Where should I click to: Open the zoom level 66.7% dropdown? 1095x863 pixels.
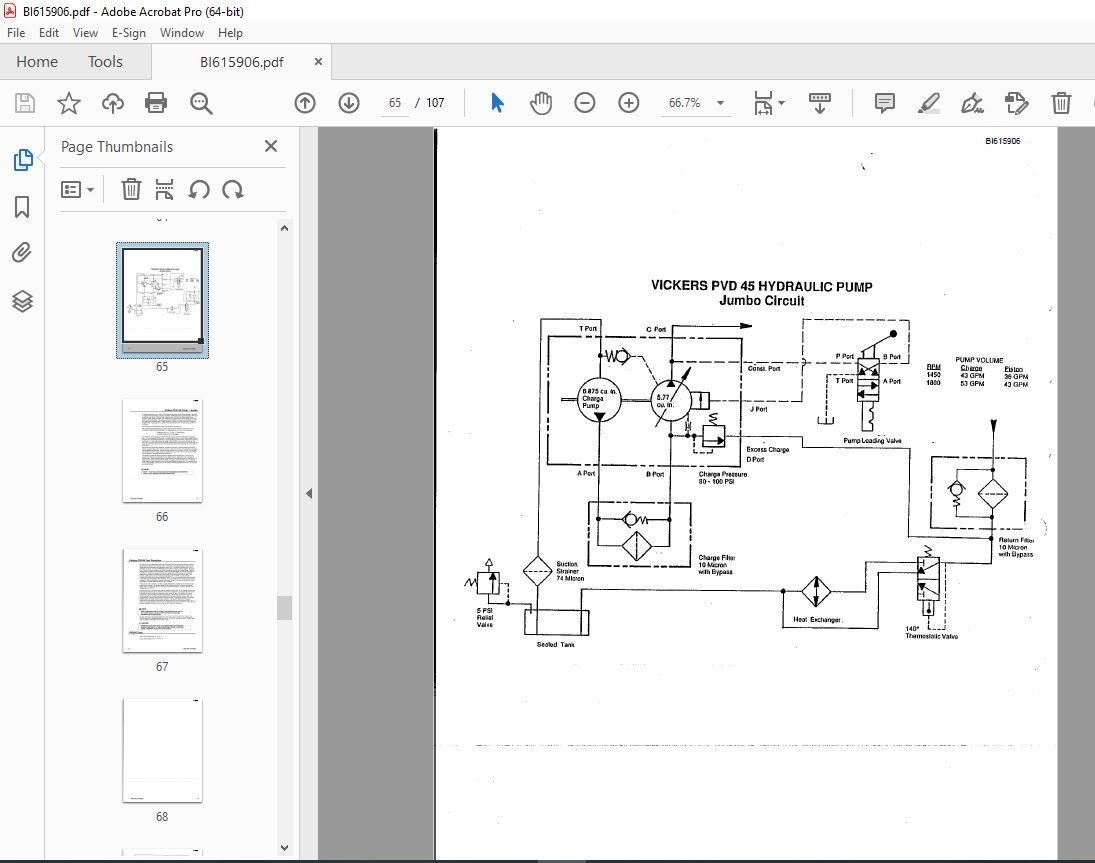[720, 103]
